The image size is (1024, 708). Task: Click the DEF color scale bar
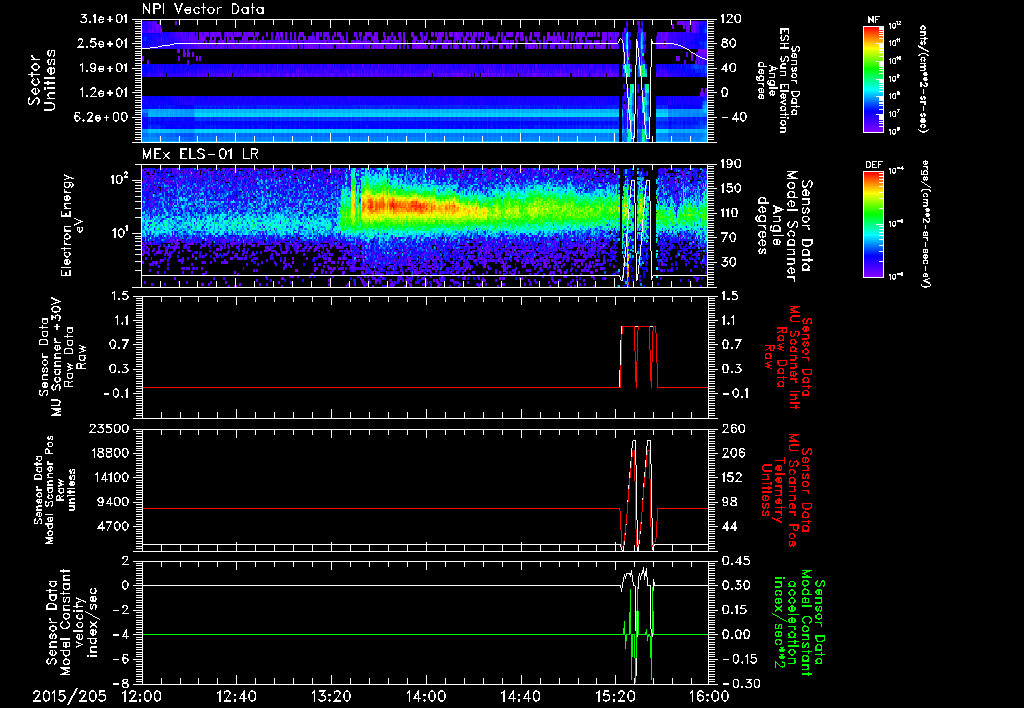click(873, 223)
